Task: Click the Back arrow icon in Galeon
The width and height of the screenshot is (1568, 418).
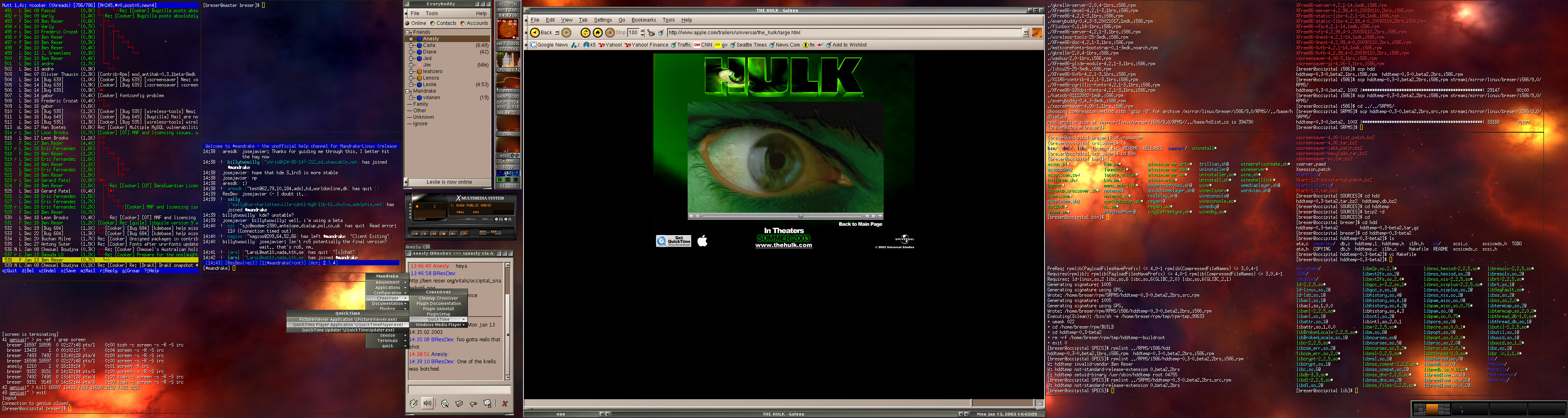Action: pos(535,33)
